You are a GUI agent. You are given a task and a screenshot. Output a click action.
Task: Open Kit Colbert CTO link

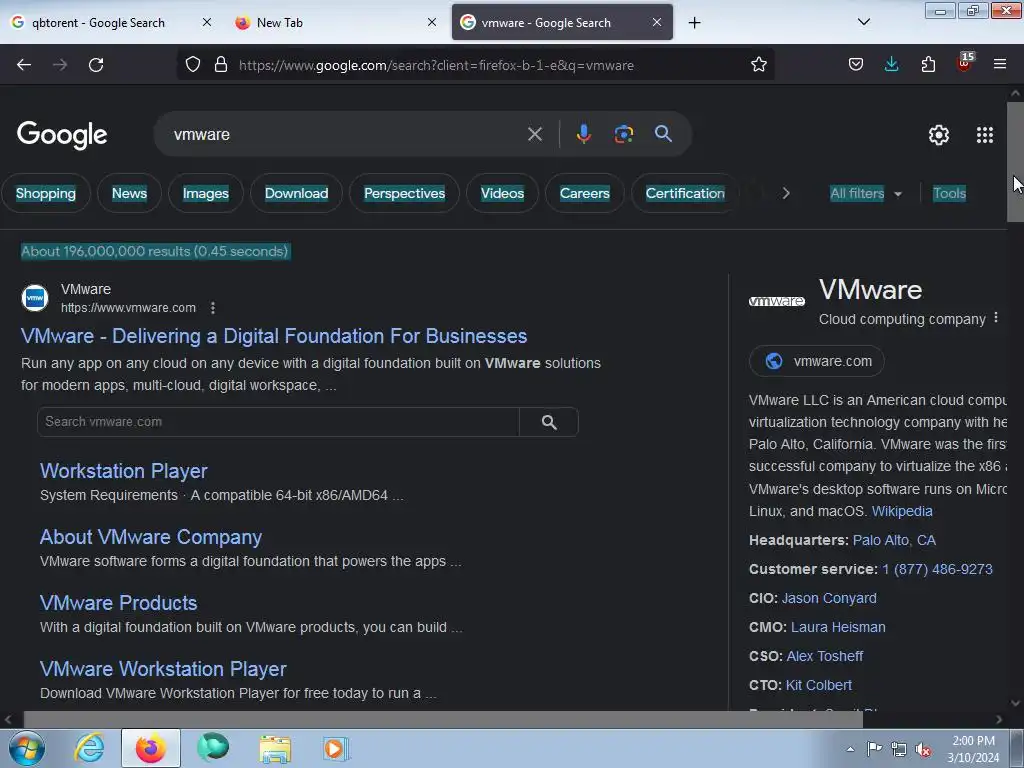coord(818,685)
